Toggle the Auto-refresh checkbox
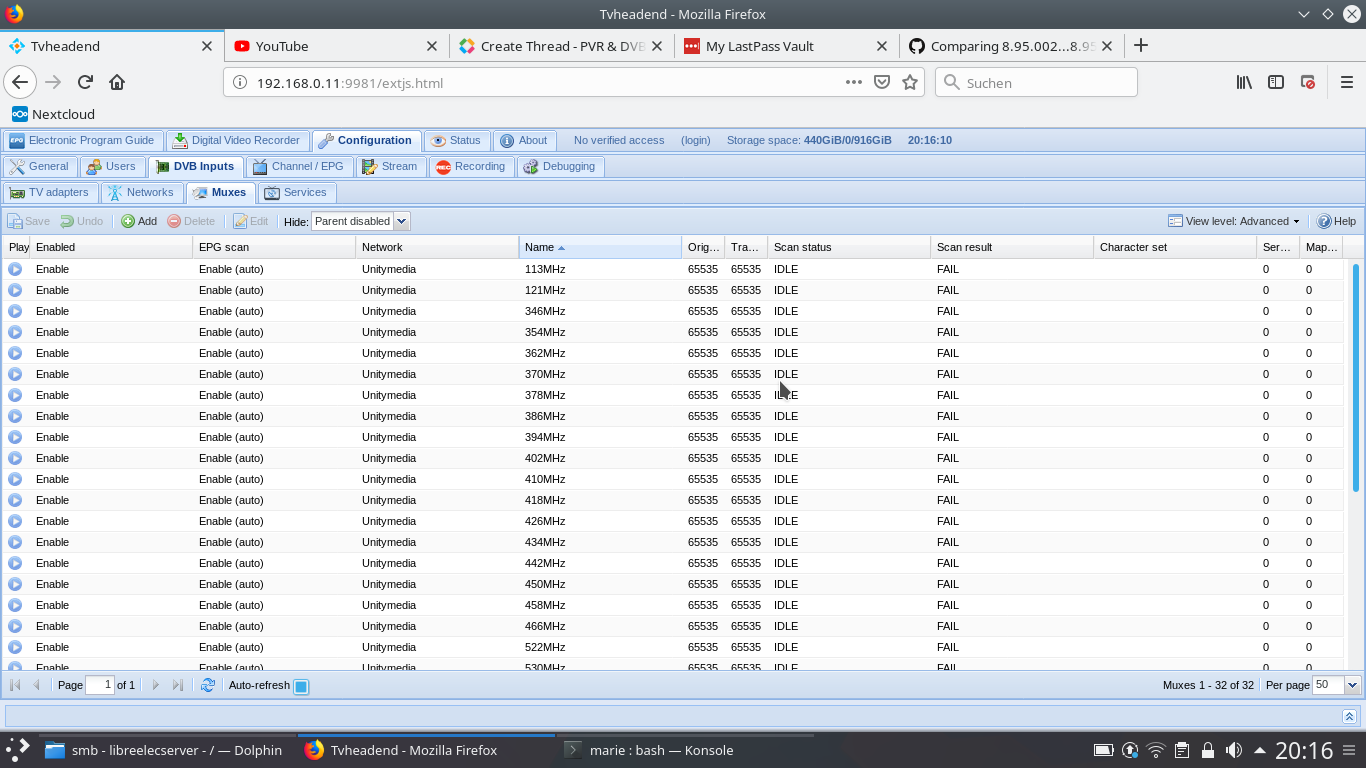Screen dimensions: 1366x768 (301, 686)
